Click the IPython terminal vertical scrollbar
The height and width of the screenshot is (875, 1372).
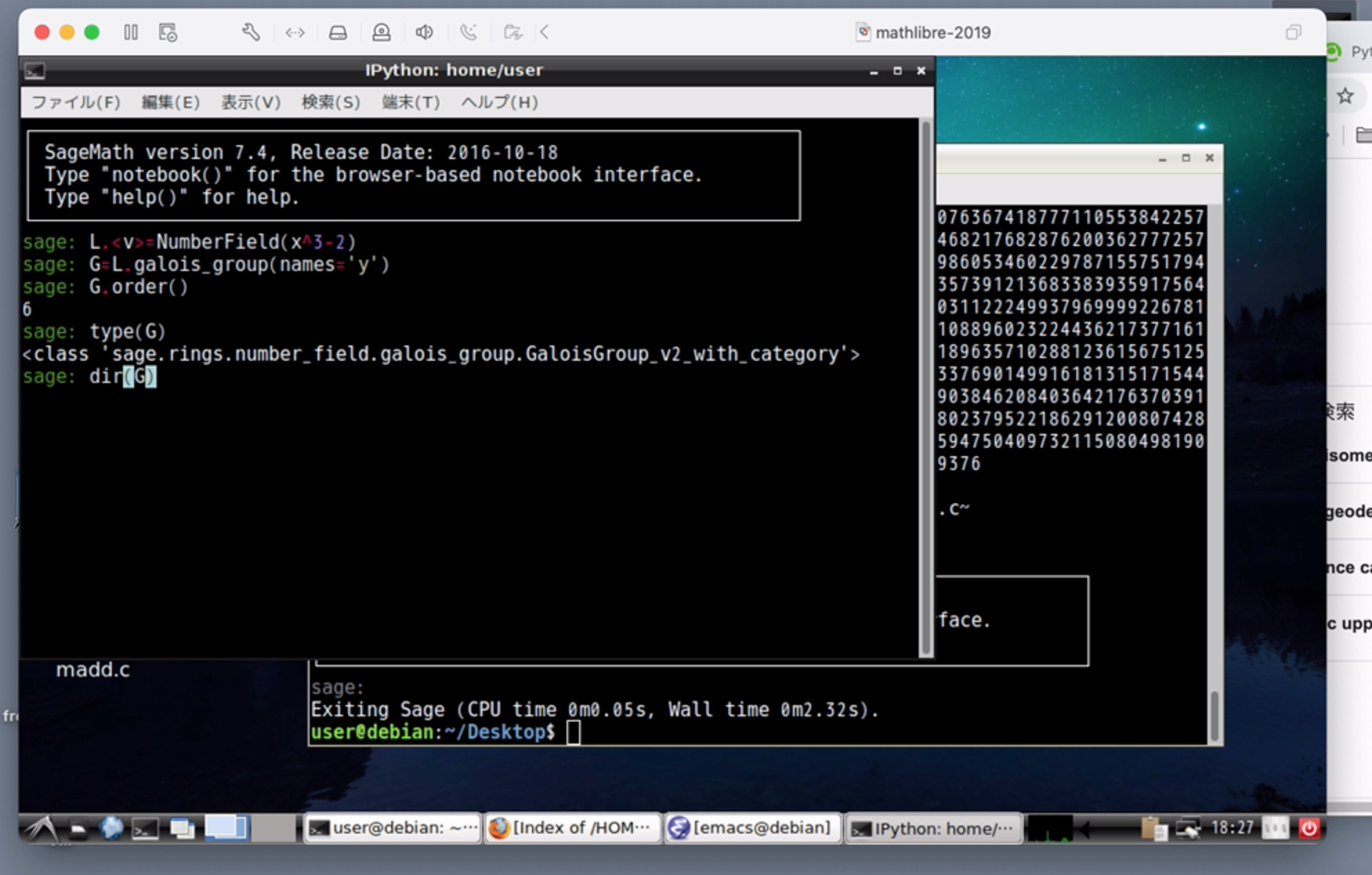[926, 387]
